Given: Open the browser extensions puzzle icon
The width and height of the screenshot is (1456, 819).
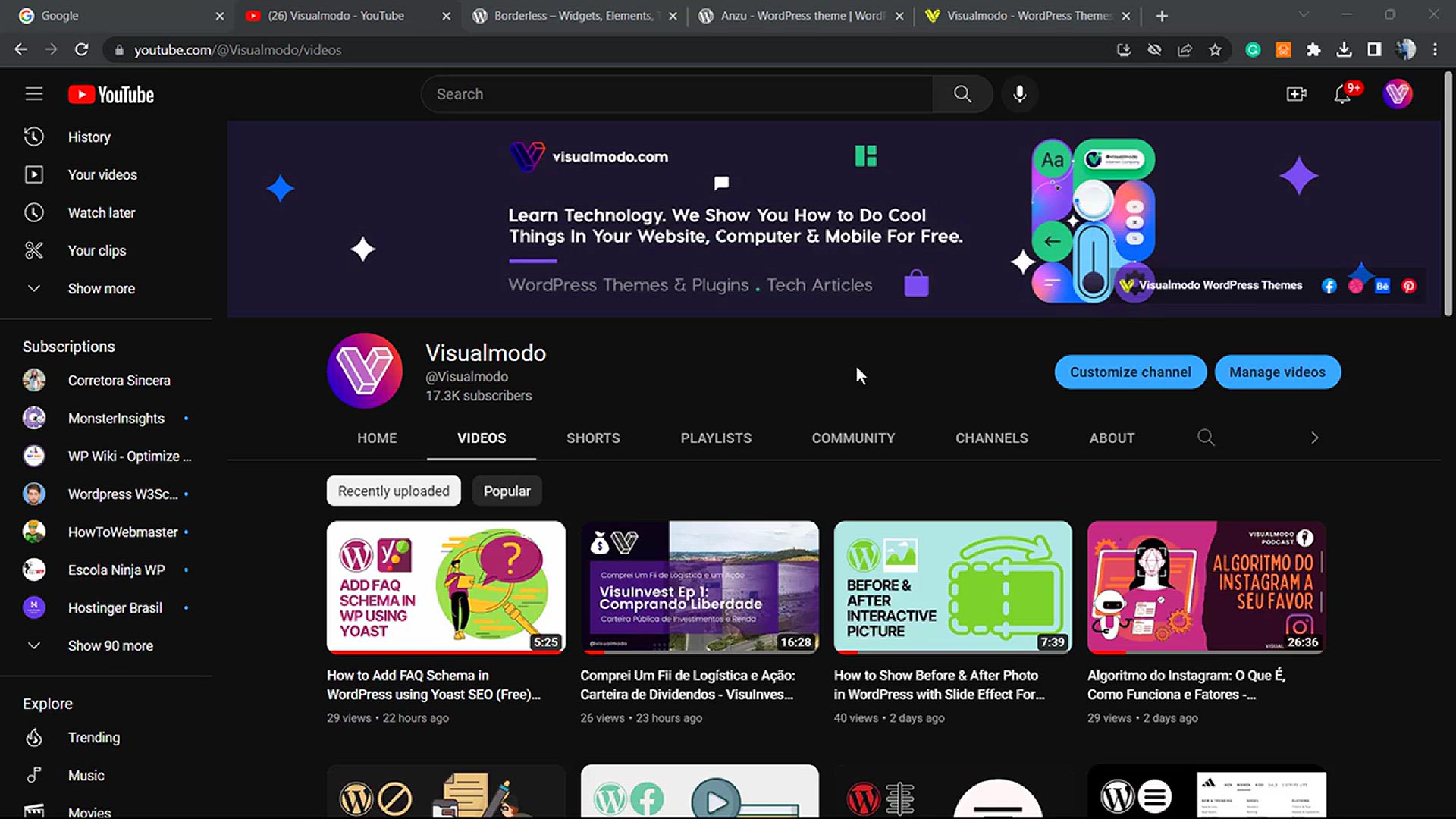Looking at the screenshot, I should point(1313,50).
